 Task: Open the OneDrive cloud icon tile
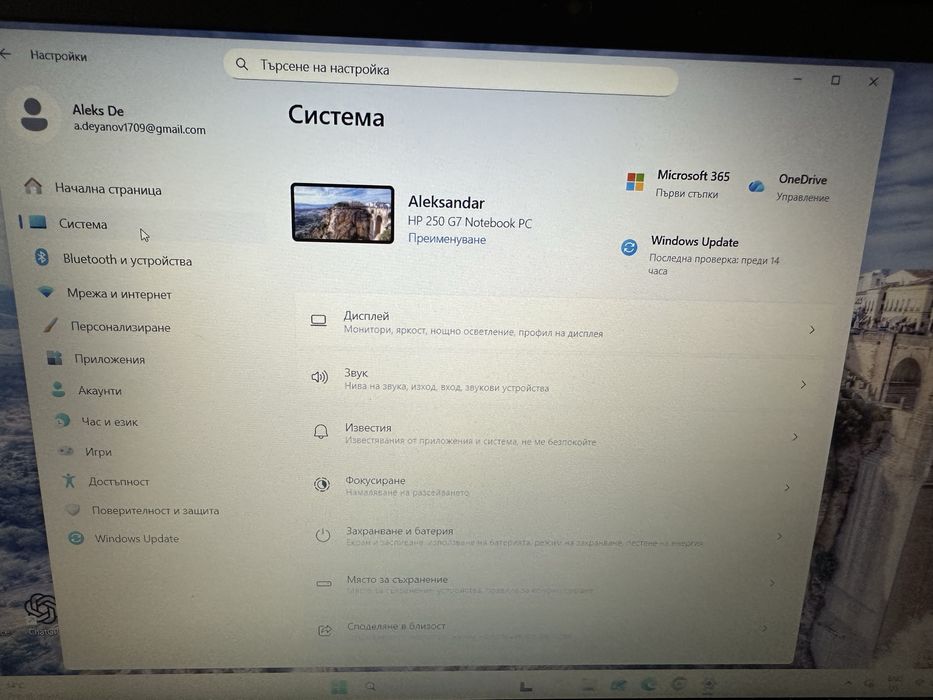click(756, 186)
